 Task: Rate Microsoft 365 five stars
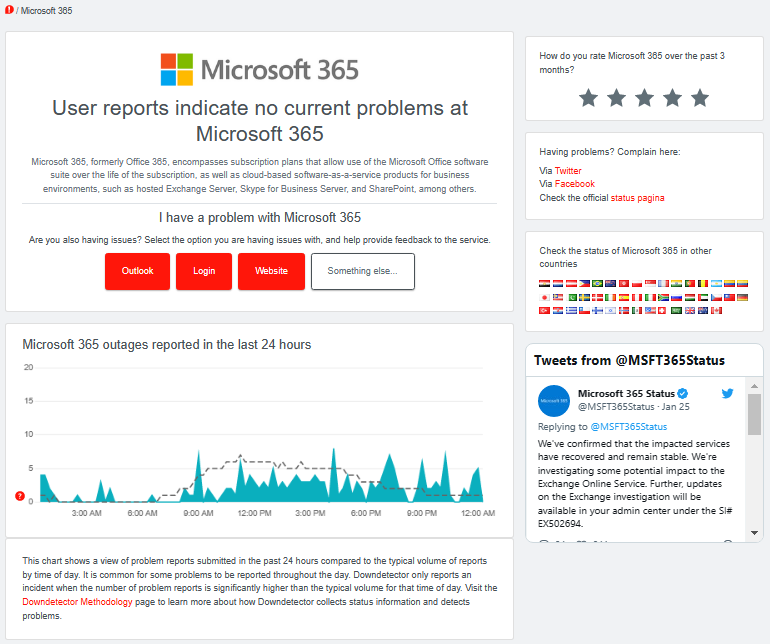click(700, 98)
